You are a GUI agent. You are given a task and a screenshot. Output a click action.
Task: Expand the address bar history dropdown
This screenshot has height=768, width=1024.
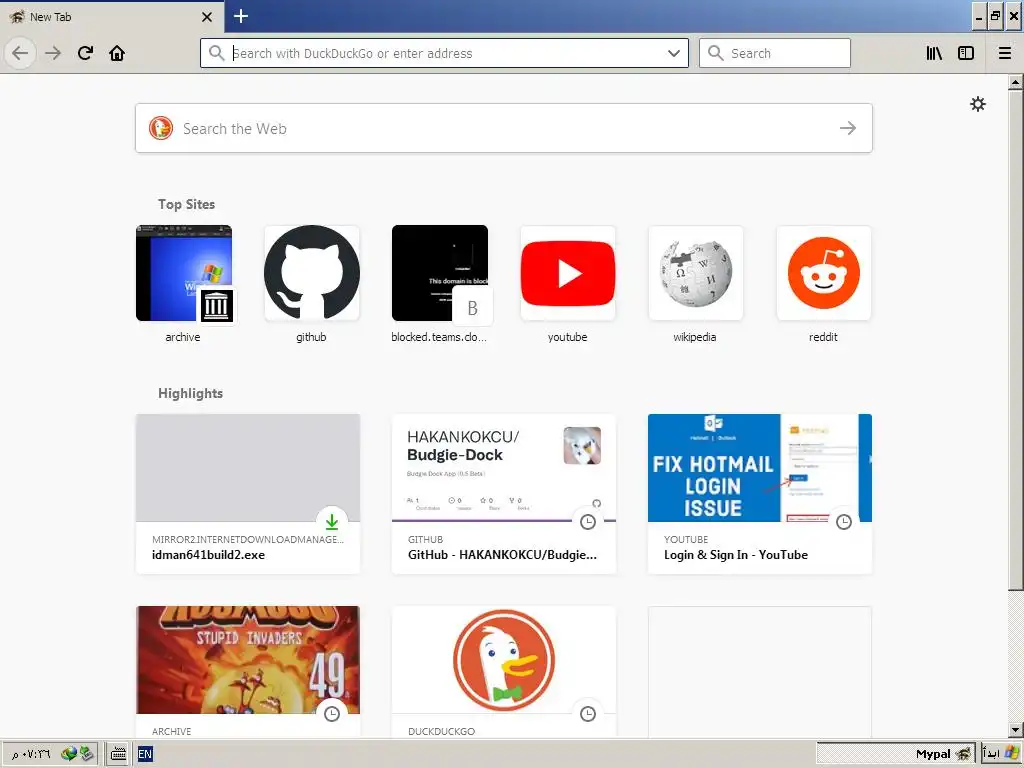pos(674,53)
